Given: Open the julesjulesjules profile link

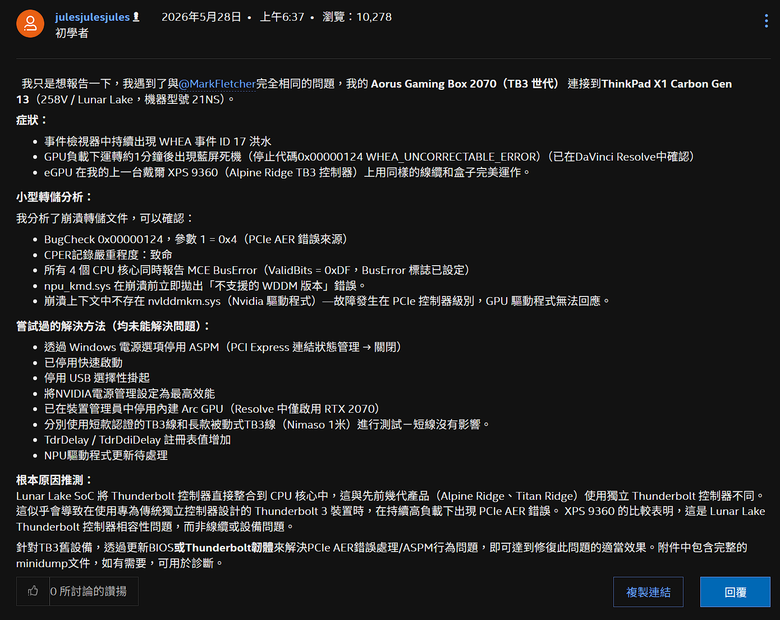Looking at the screenshot, I should 93,17.
